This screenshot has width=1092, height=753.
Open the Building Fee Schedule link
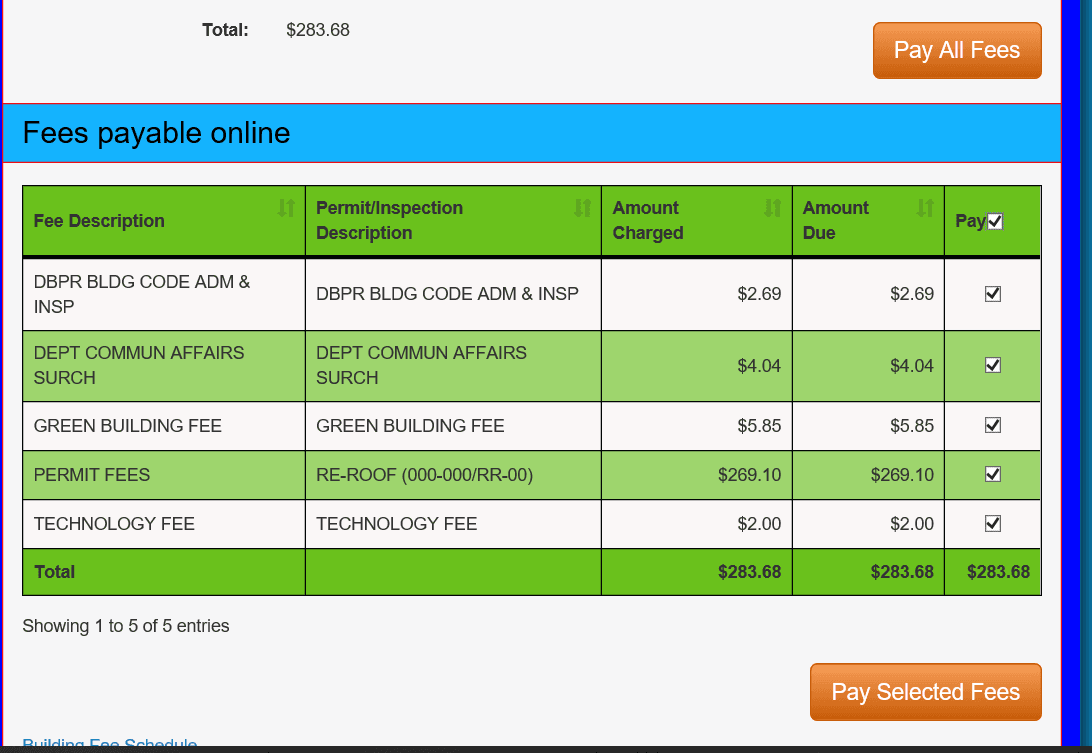tap(110, 745)
